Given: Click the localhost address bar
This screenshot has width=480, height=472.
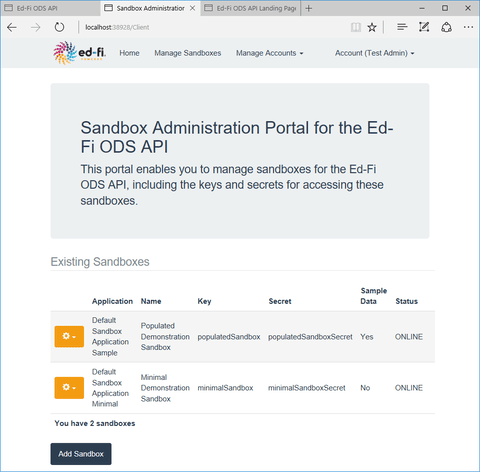Looking at the screenshot, I should [117, 27].
